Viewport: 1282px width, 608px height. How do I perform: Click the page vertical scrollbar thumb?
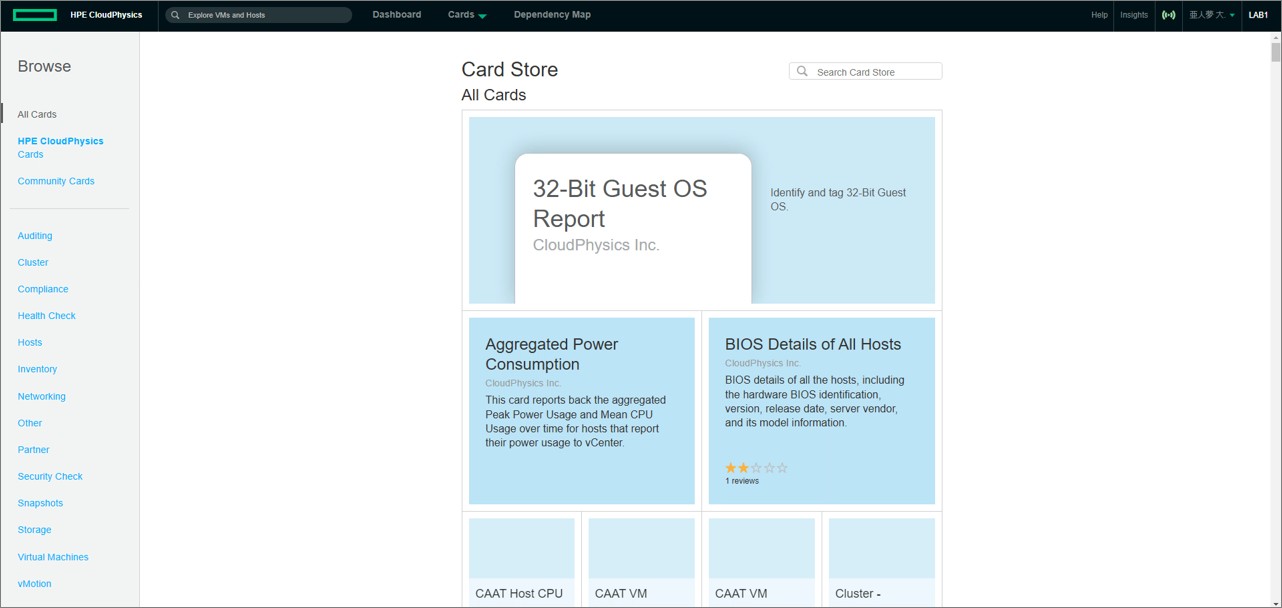coord(1276,52)
